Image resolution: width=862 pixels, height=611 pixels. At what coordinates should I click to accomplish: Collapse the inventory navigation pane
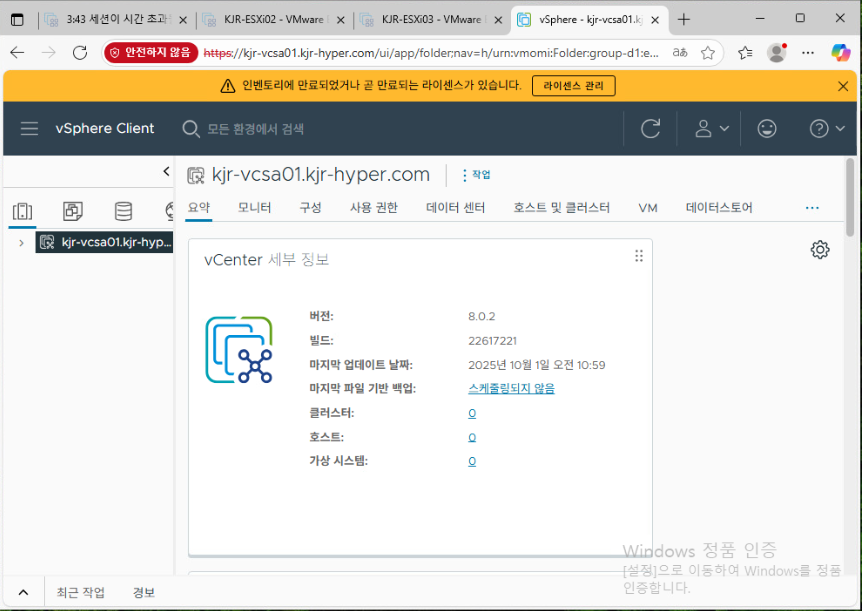(166, 172)
